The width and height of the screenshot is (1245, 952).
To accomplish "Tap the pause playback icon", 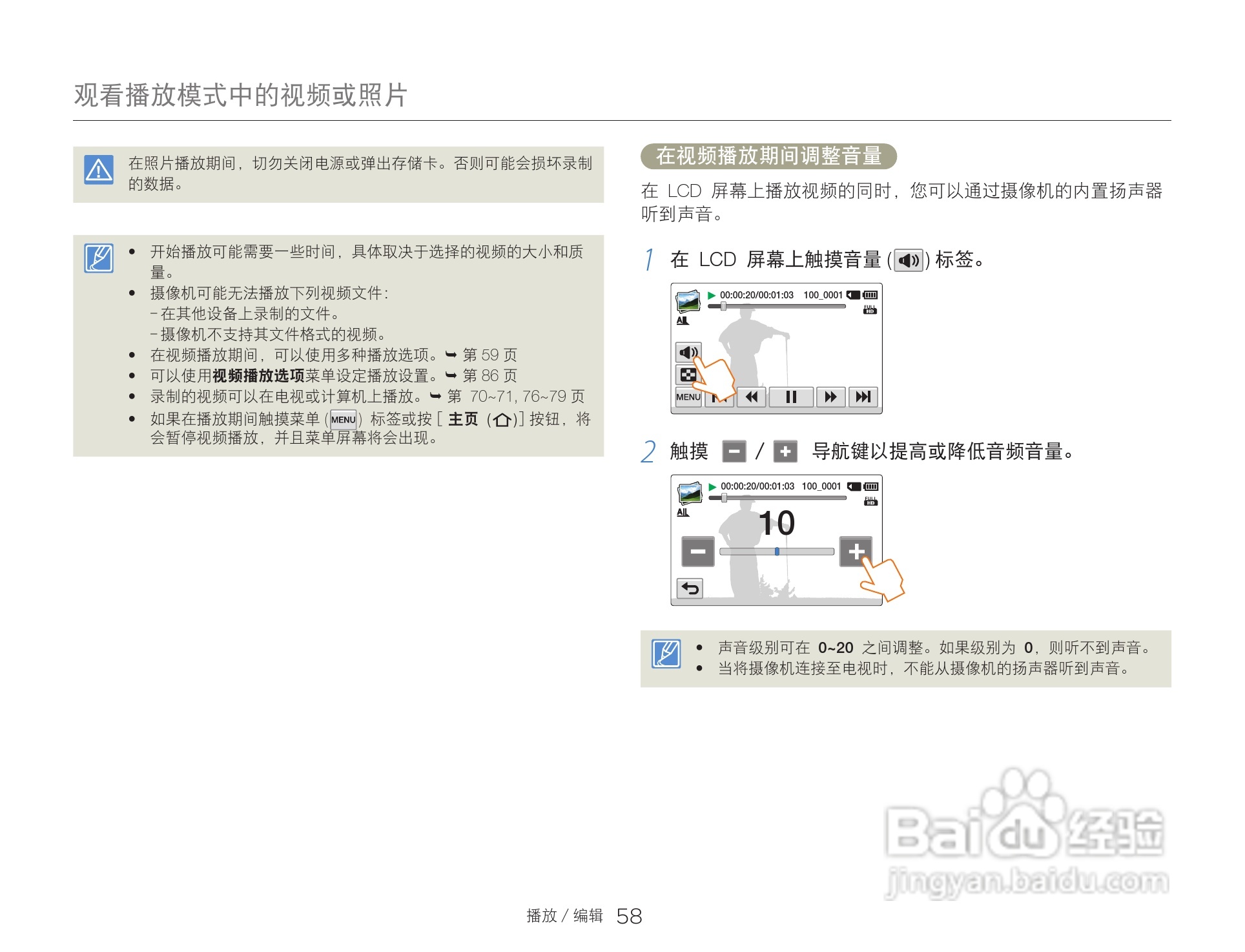I will pyautogui.click(x=790, y=397).
